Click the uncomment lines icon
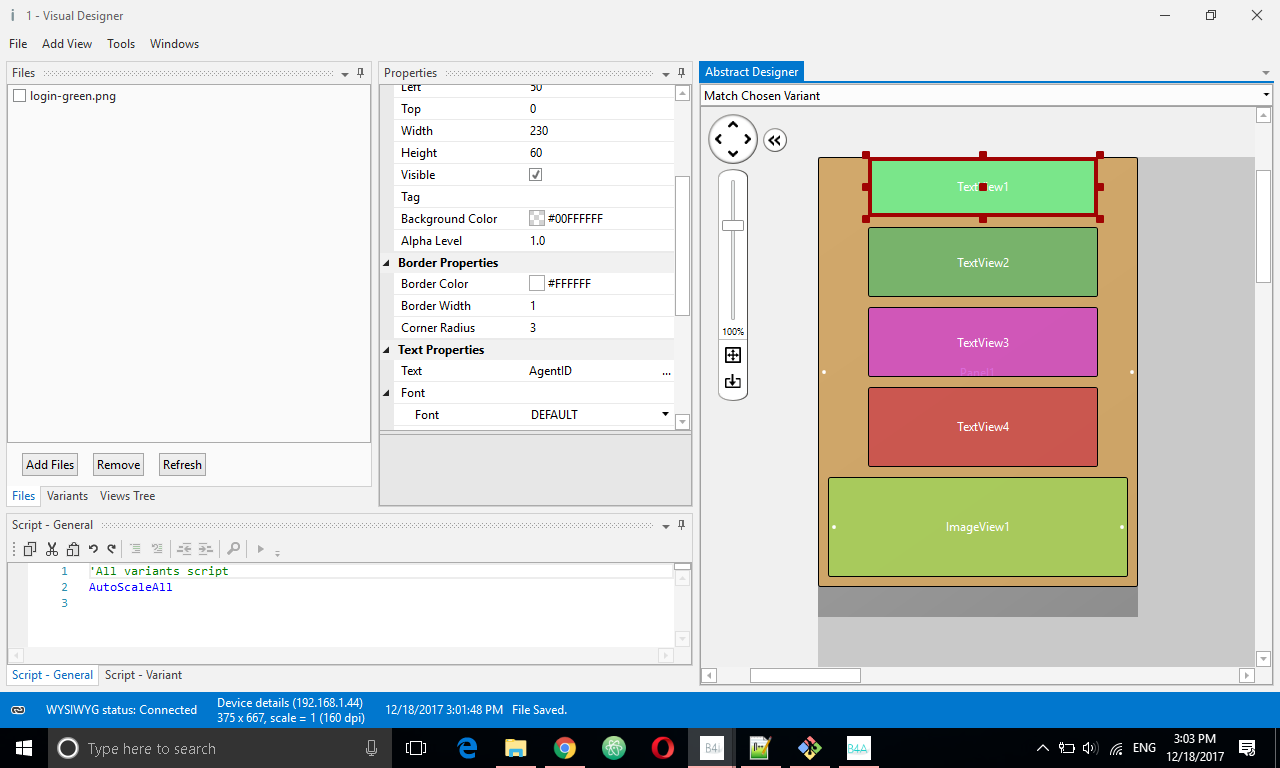1280x768 pixels. tap(157, 549)
